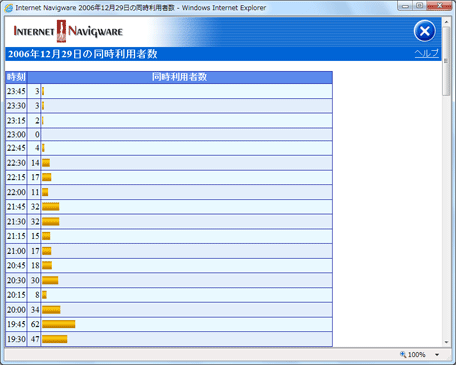Click the scrollbar up arrow
This screenshot has height=365, width=456.
pyautogui.click(x=446, y=22)
